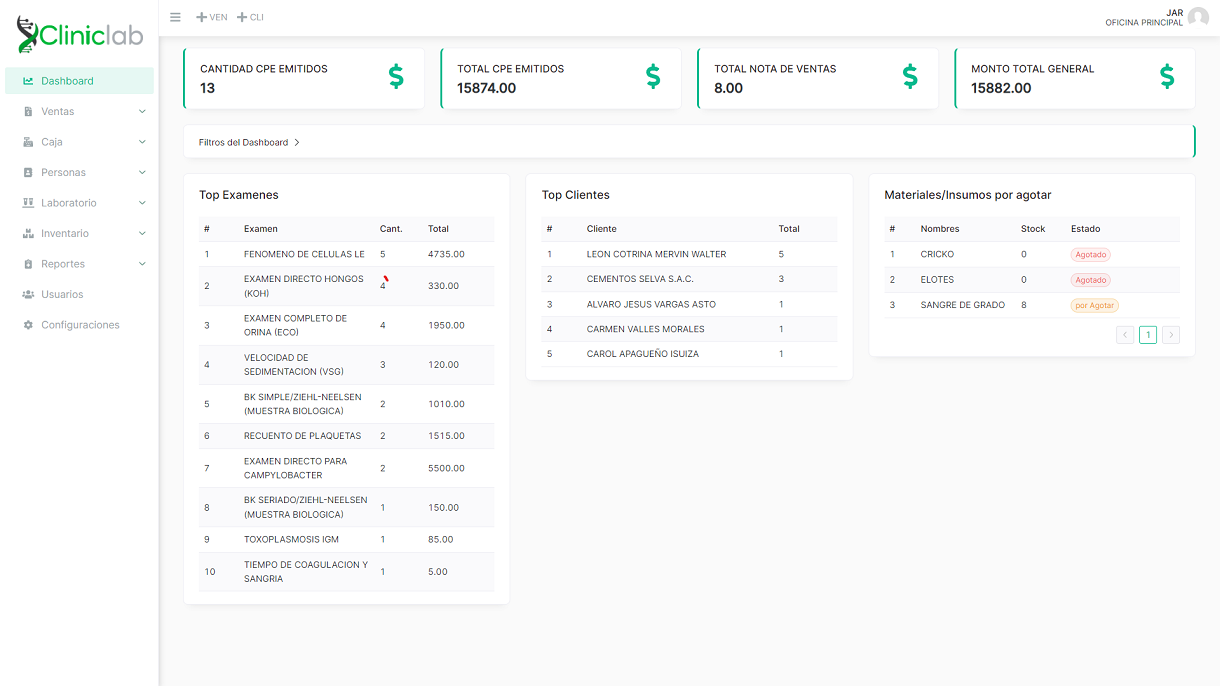
Task: Click the Dashboard chart icon
Action: tap(28, 81)
